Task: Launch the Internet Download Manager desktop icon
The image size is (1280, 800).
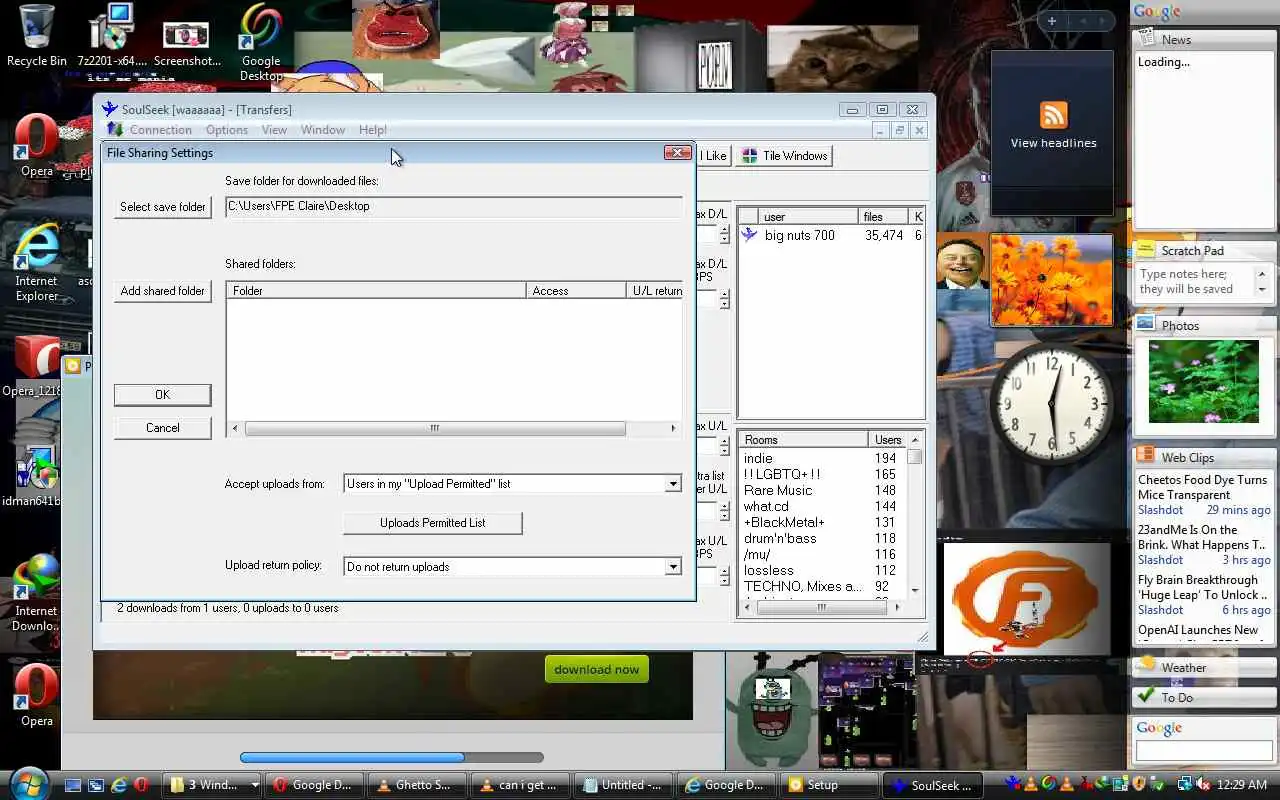Action: 36,592
